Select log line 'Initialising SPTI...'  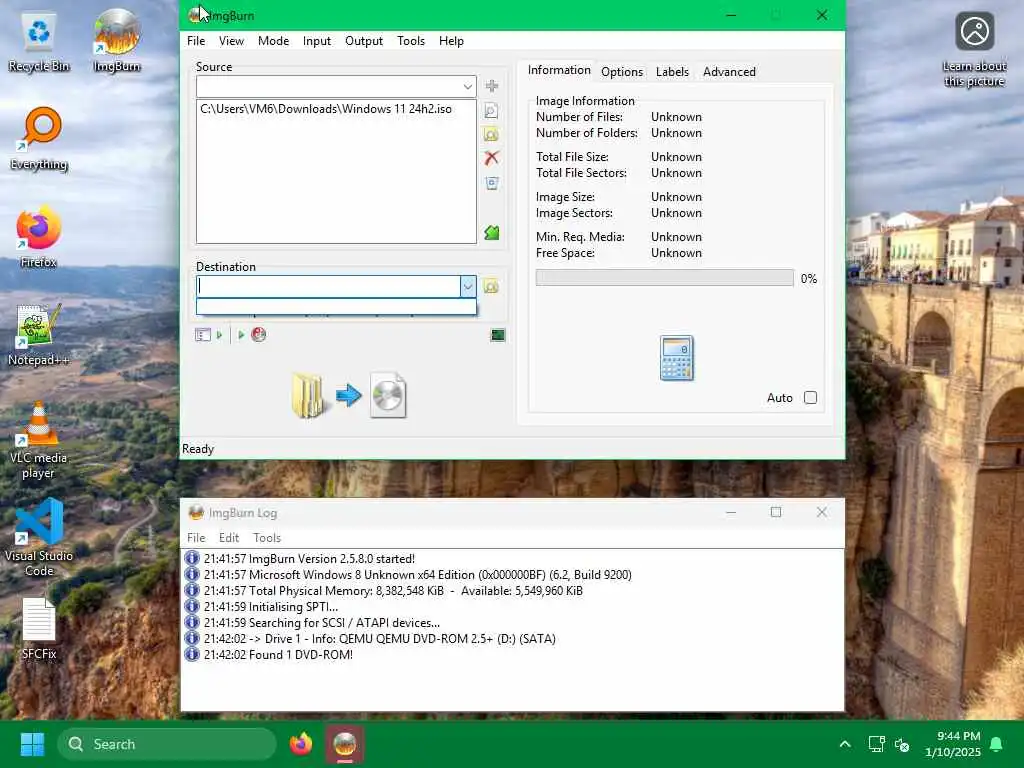pos(270,607)
